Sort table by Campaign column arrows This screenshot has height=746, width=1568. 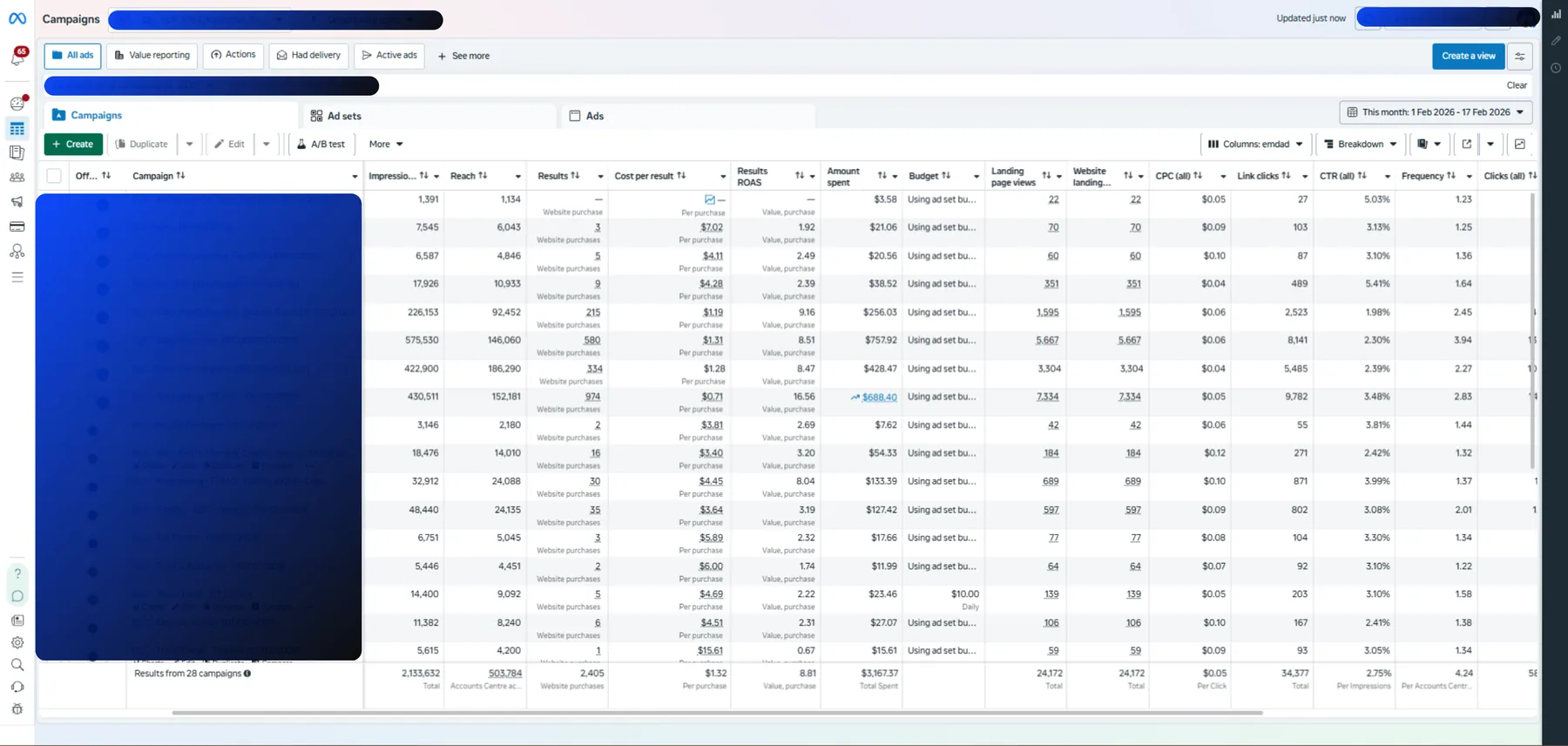pyautogui.click(x=180, y=176)
